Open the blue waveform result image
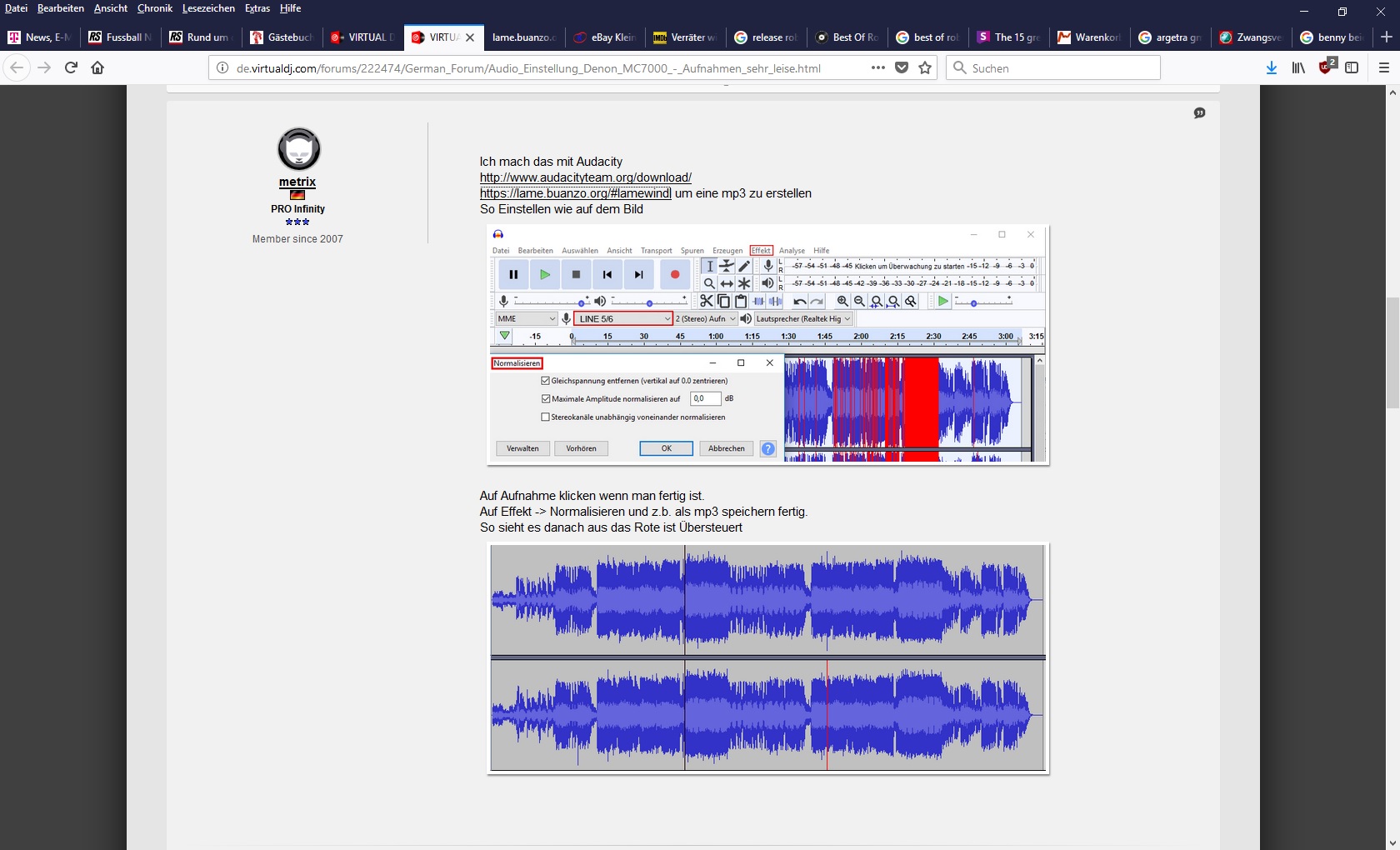This screenshot has width=1400, height=850. 767,658
